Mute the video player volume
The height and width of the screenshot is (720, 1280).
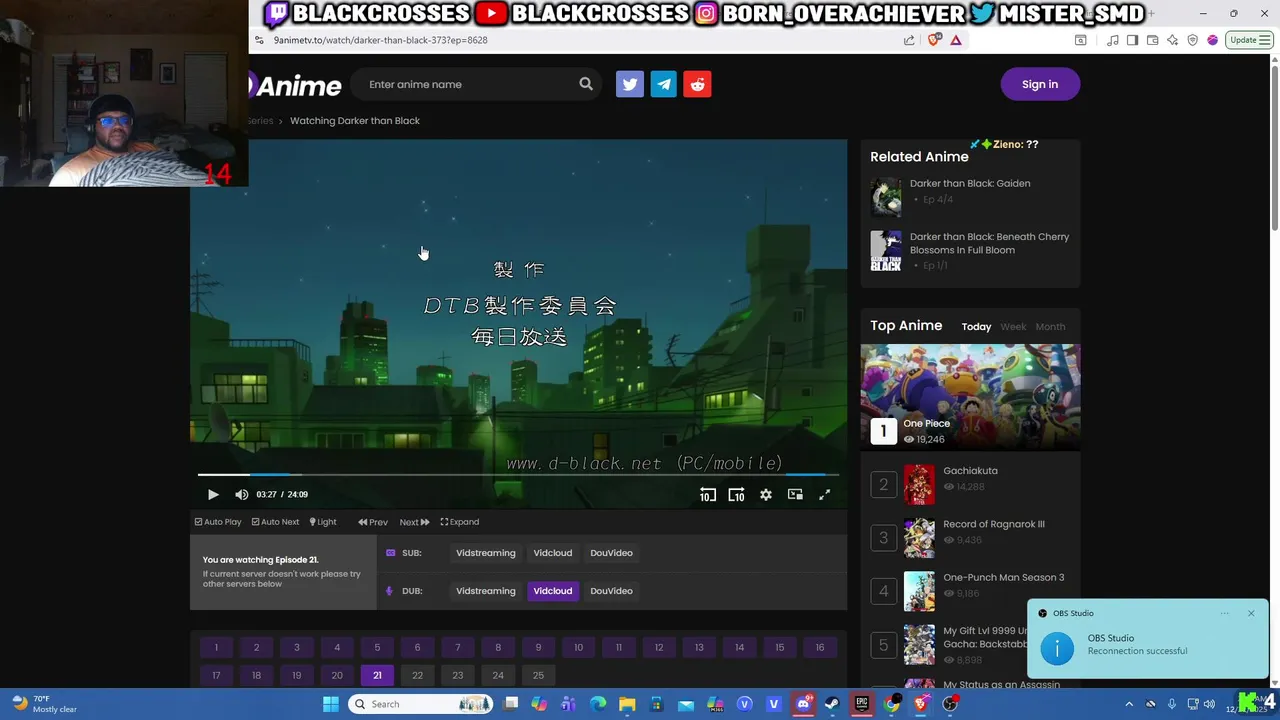[x=241, y=494]
